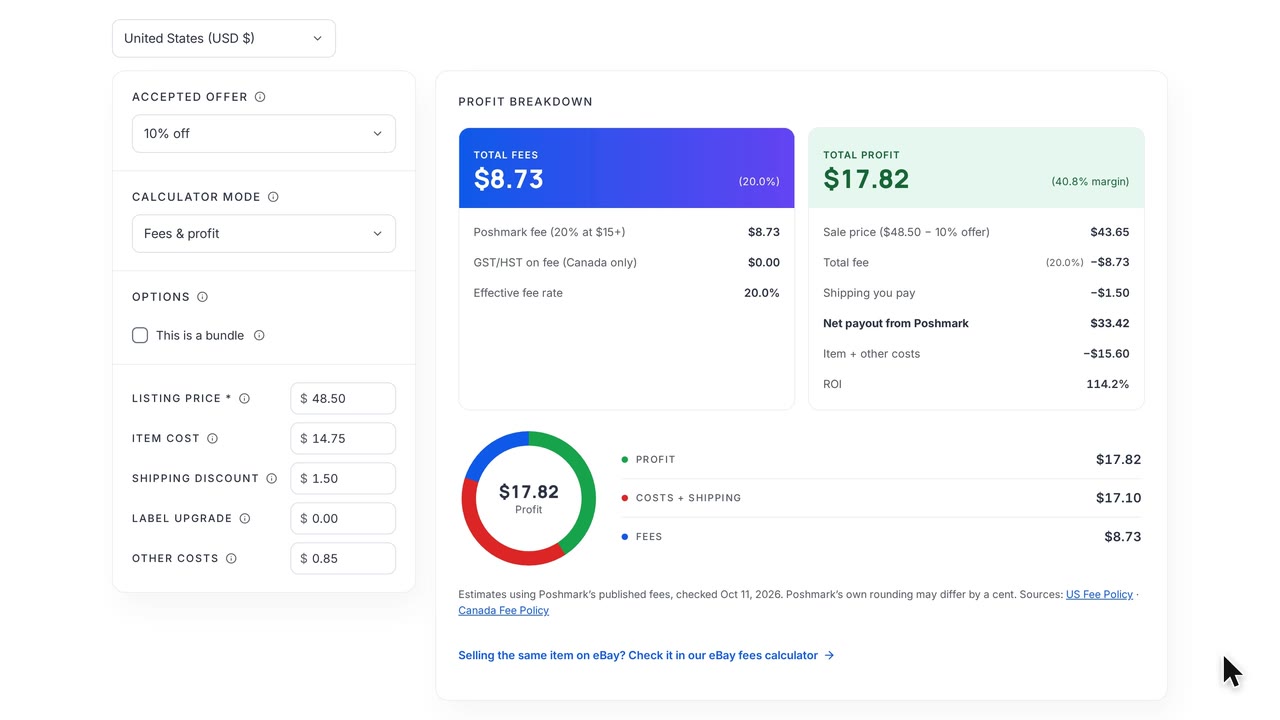The image size is (1280, 720).
Task: Click the 'Effective fee rate' label
Action: click(518, 293)
